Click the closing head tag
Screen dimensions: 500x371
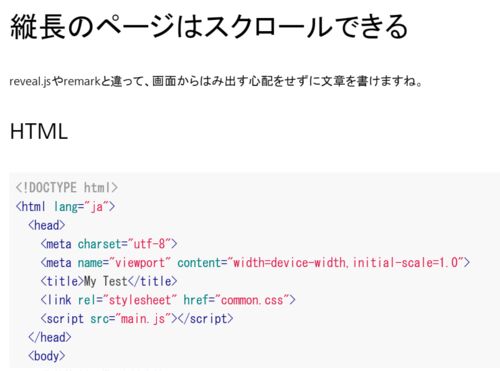tap(50, 337)
